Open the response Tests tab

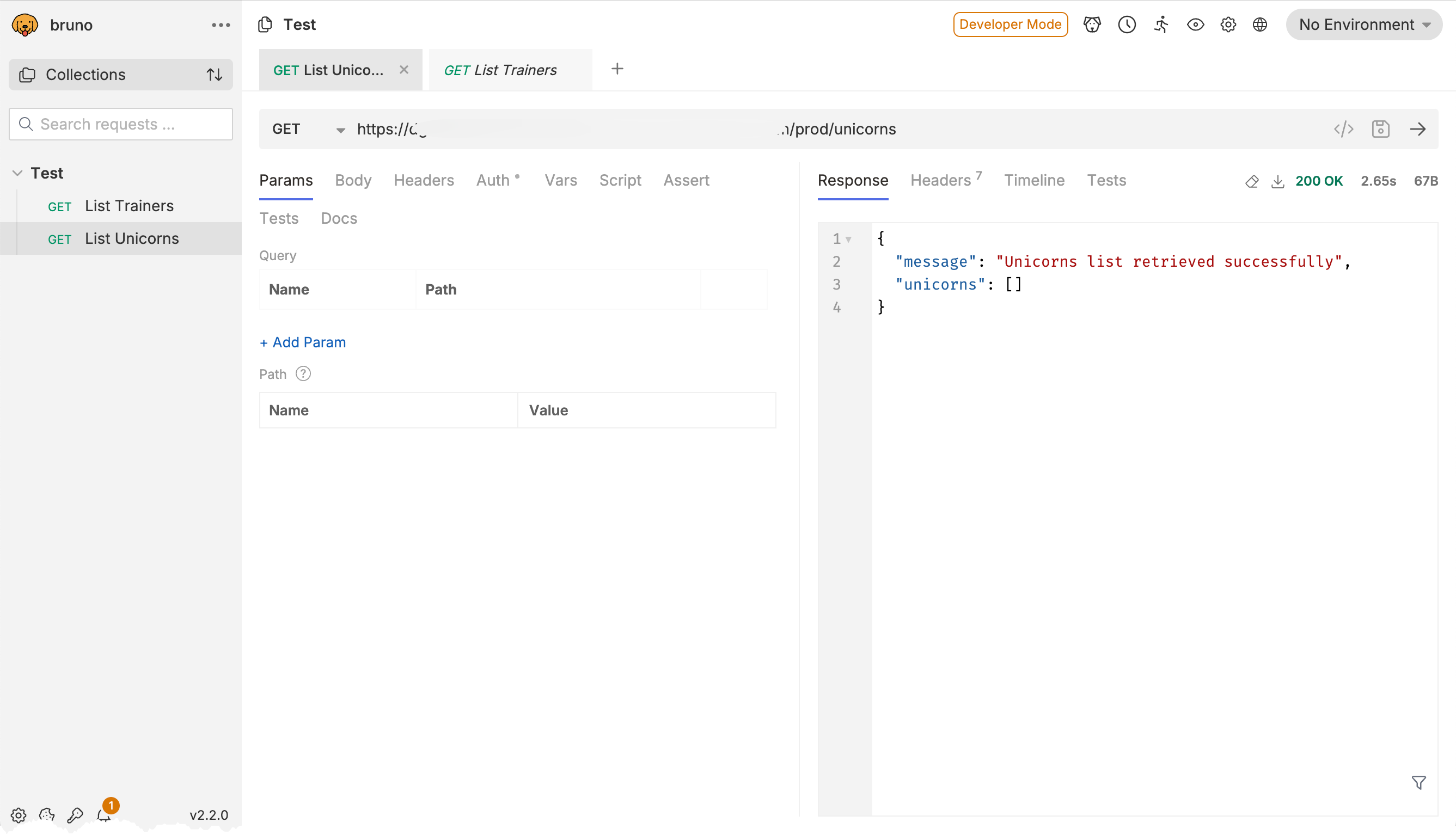tap(1106, 180)
